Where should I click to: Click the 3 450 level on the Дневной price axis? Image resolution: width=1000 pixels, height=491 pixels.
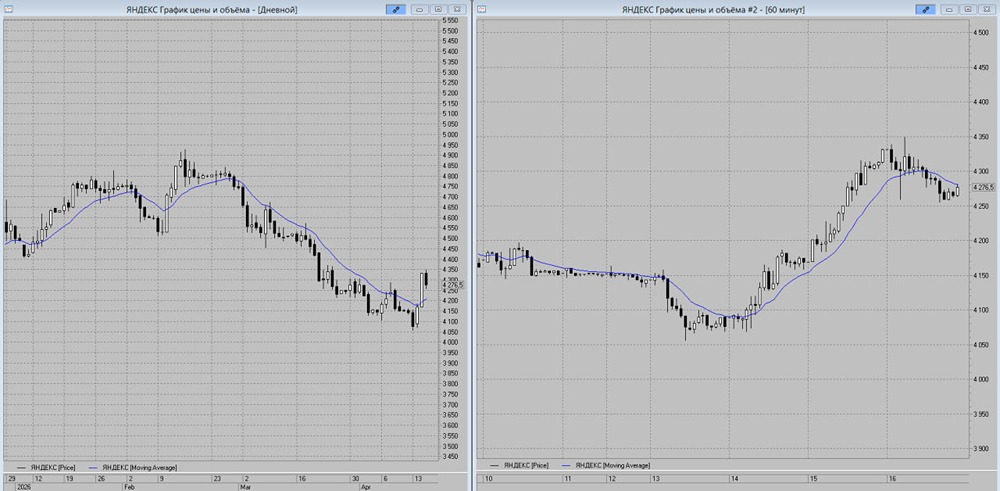click(450, 457)
